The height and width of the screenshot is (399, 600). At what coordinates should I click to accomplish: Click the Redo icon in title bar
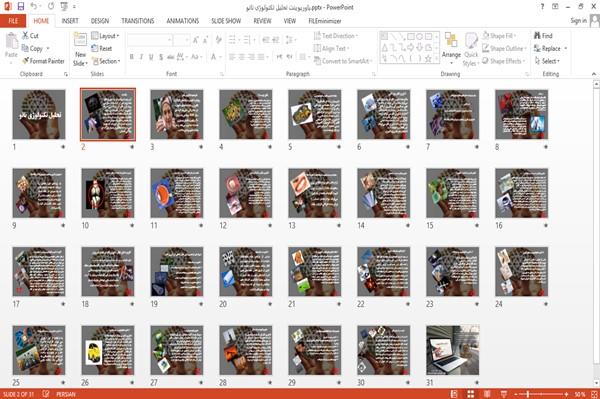coord(51,7)
